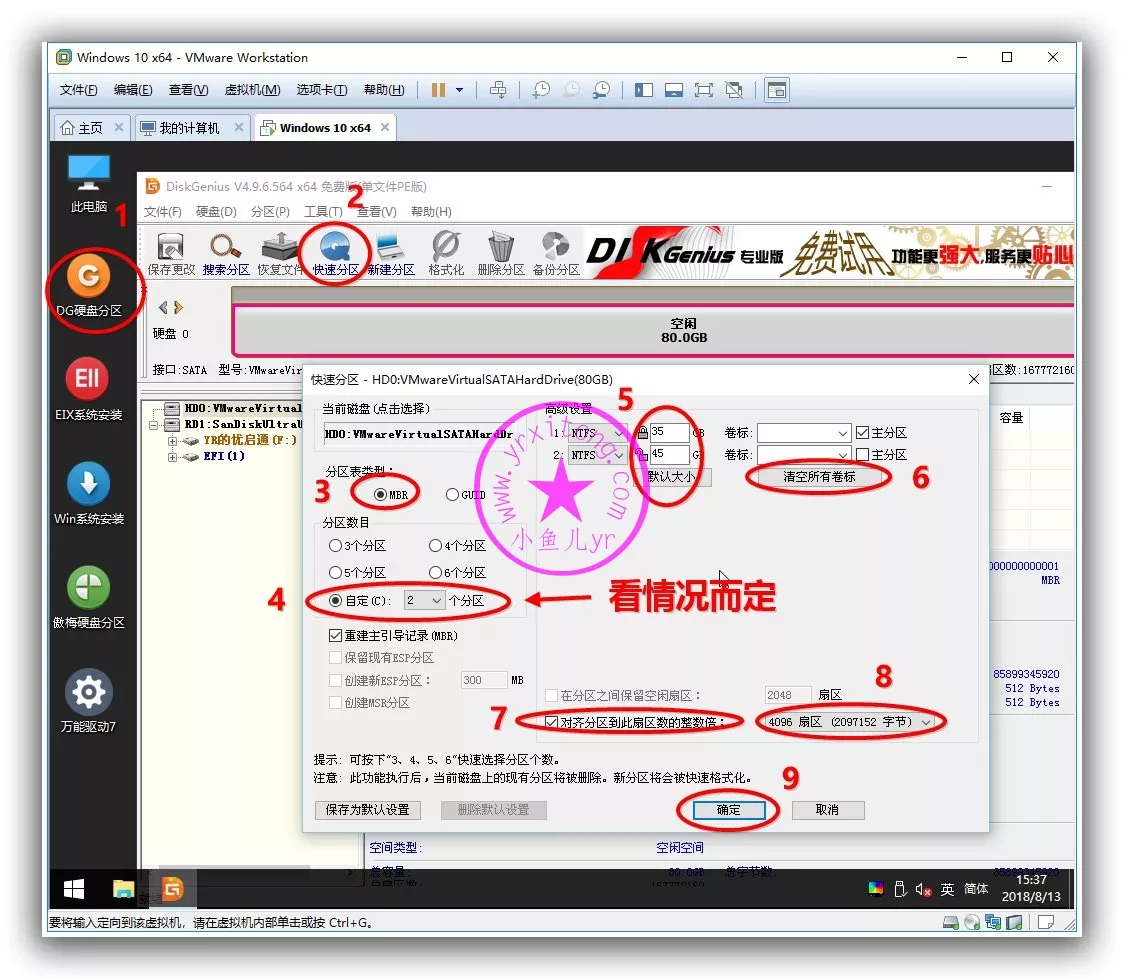The image size is (1124, 979).
Task: Open the file system dropdown for partition 2
Action: point(596,455)
